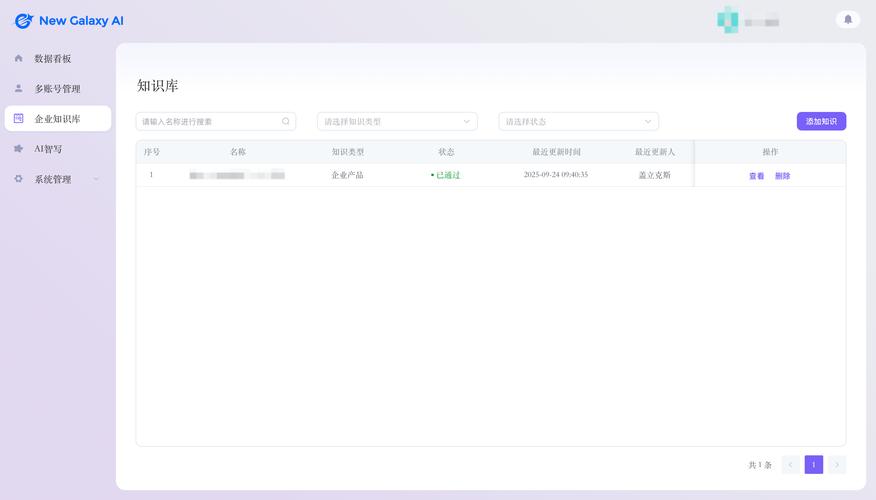Click the 知识类型 column header
Screen dimensions: 876x500
(x=347, y=152)
